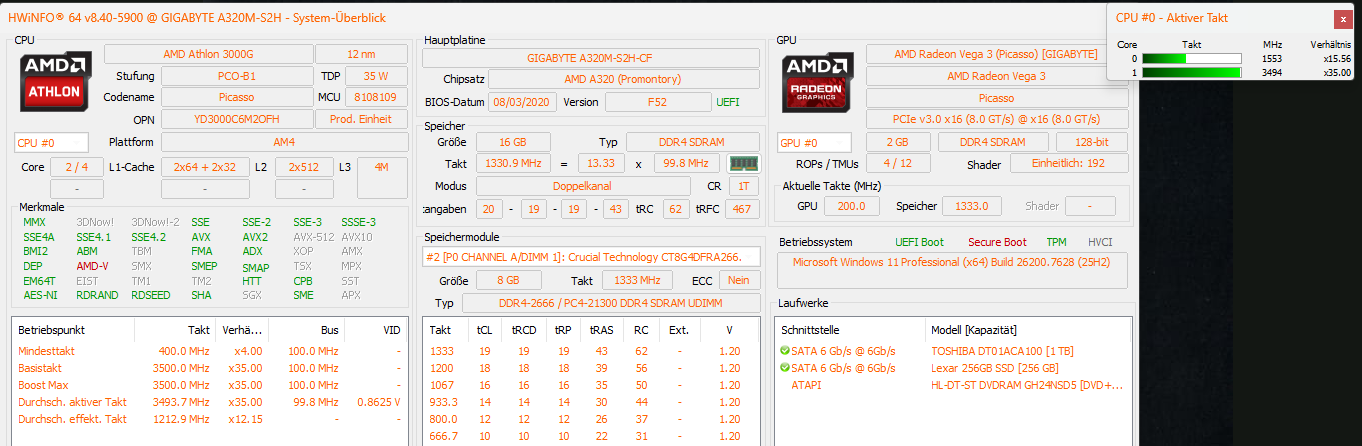Click the Einheitlich: 192 shader field
Screen dimensions: 1362x446
pos(1068,164)
